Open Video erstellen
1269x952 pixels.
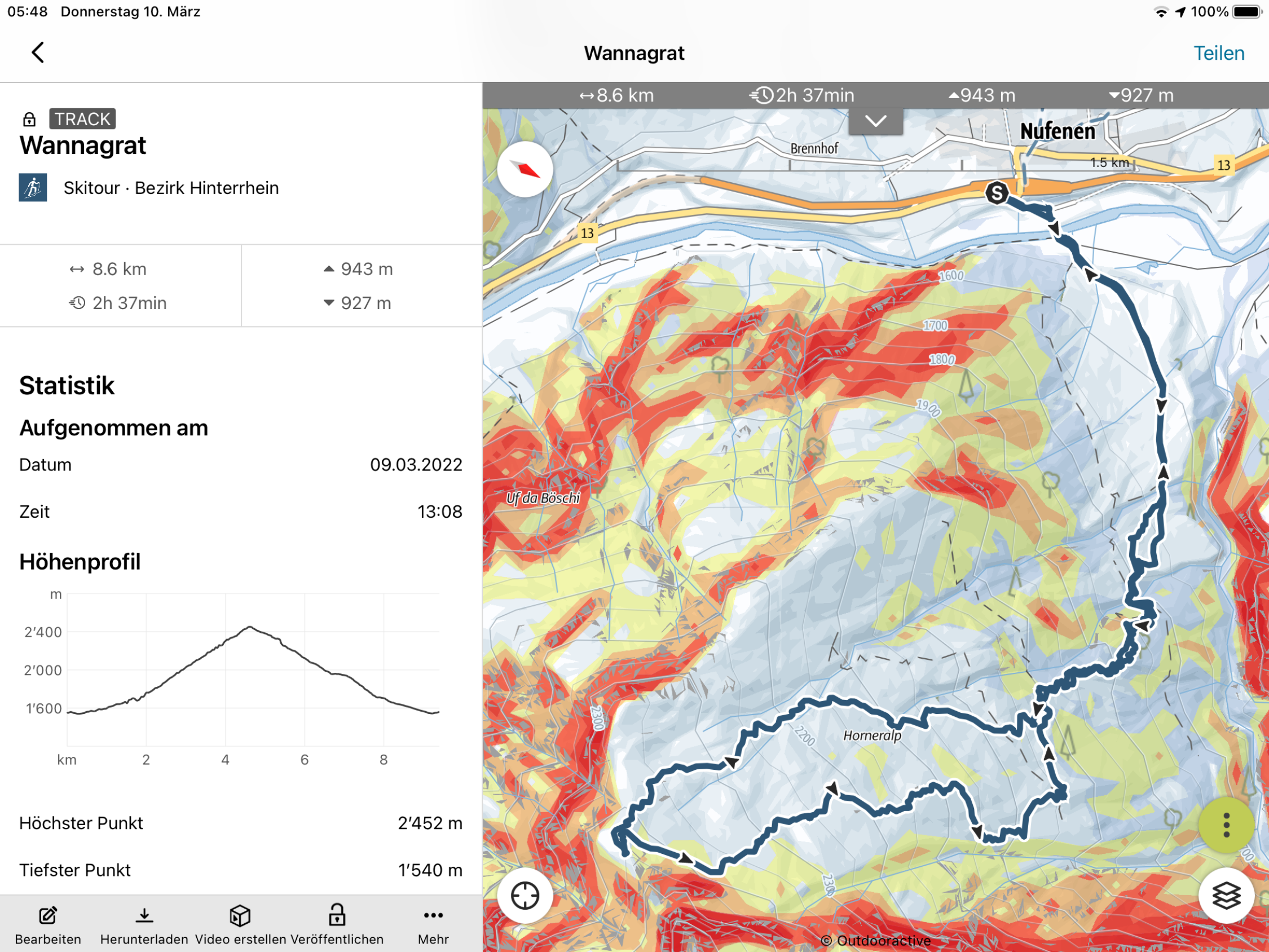[240, 925]
